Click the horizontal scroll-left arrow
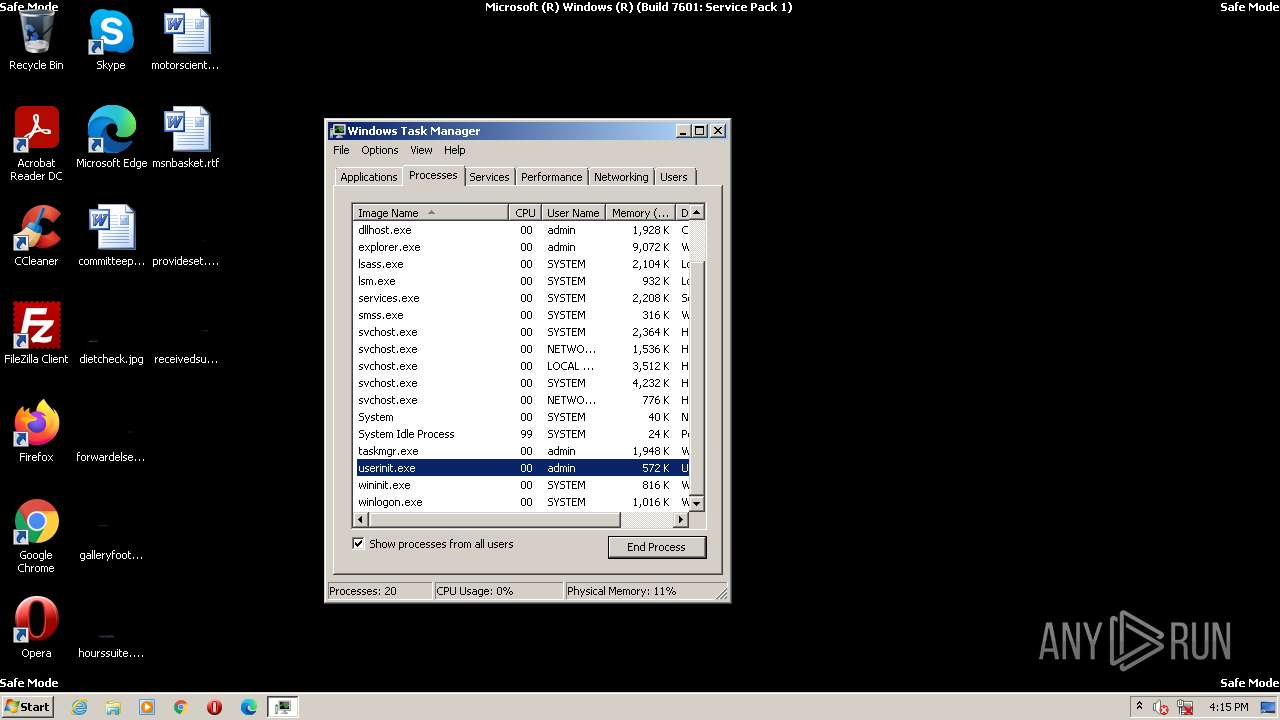The height and width of the screenshot is (720, 1280). tap(362, 520)
